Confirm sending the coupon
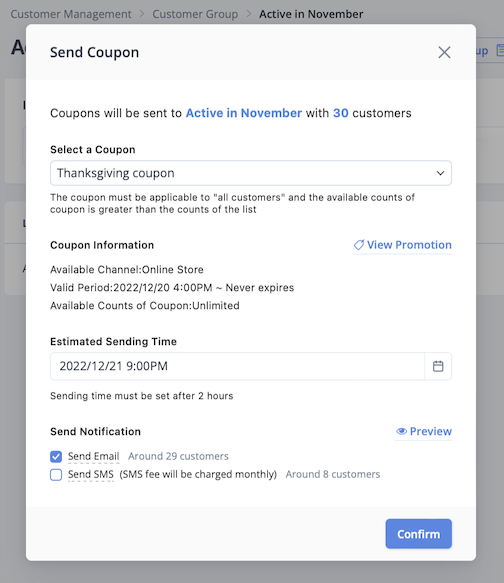This screenshot has height=583, width=504. 419,534
